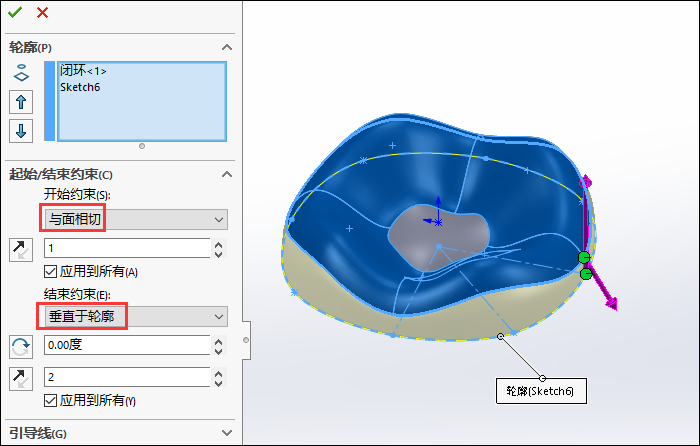The width and height of the screenshot is (700, 446).
Task: Collapse the 起始/结束约束(C) section
Action: (x=227, y=174)
